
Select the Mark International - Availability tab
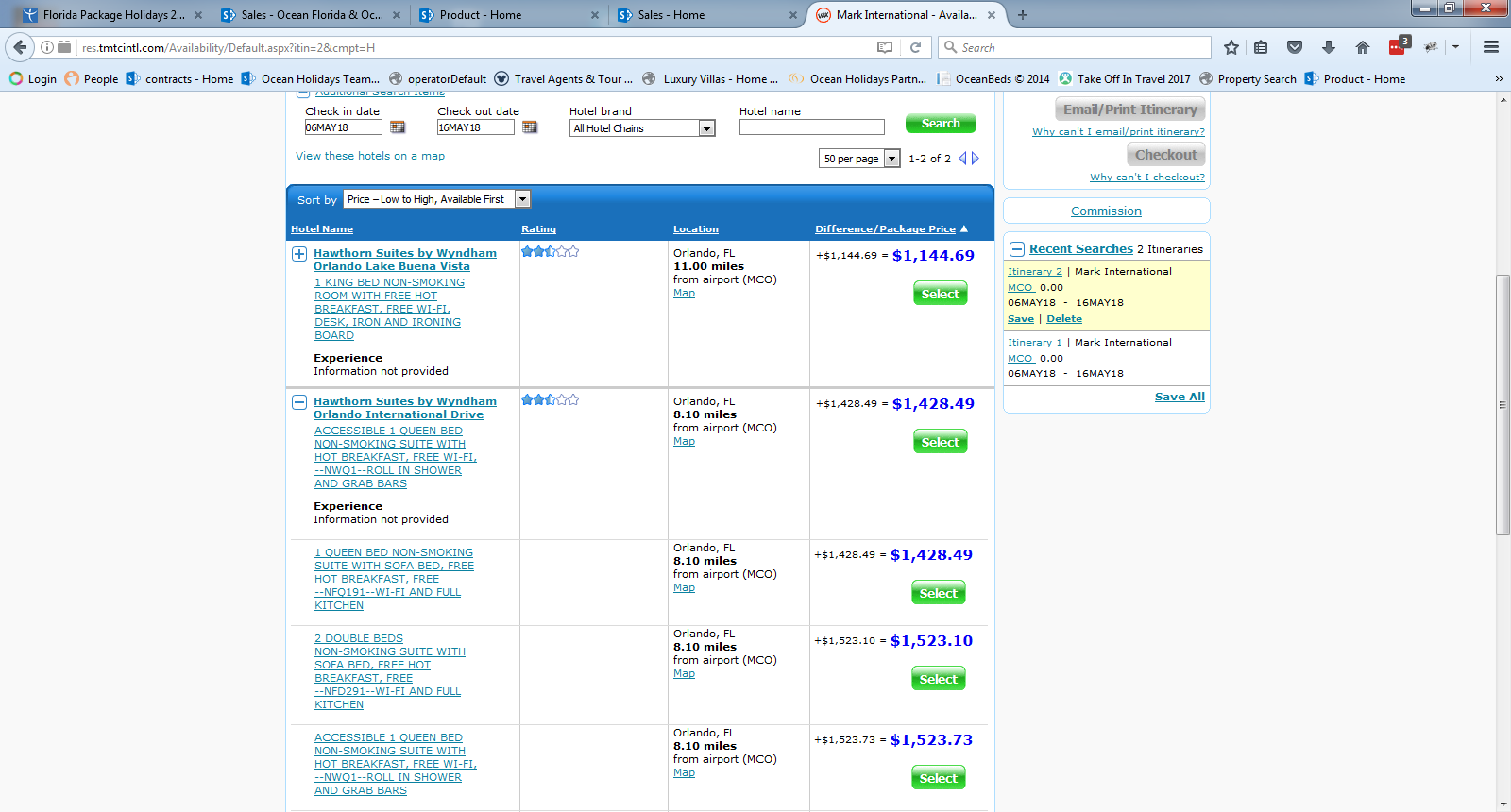click(906, 15)
